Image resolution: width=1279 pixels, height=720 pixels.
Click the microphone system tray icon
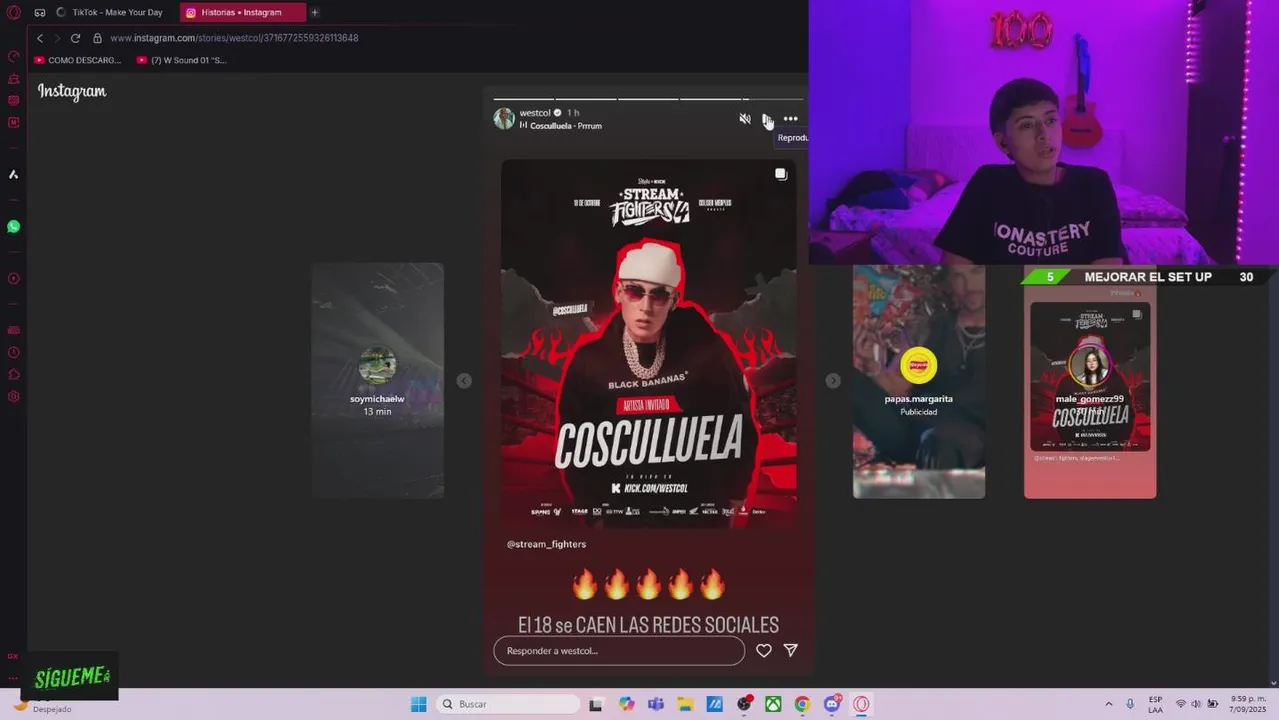[x=1130, y=704]
